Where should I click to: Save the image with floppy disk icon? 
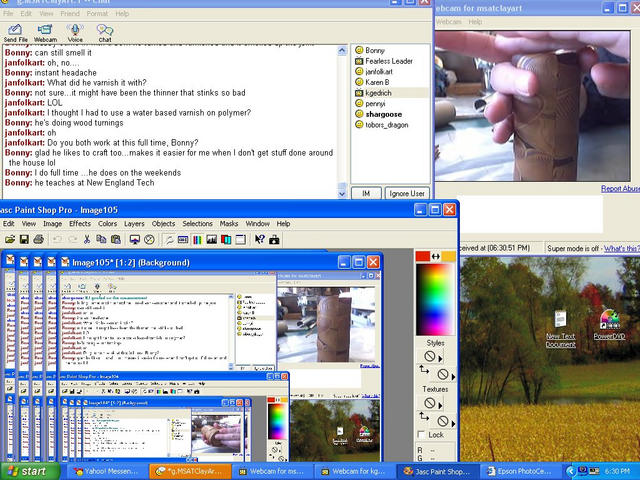(x=24, y=240)
